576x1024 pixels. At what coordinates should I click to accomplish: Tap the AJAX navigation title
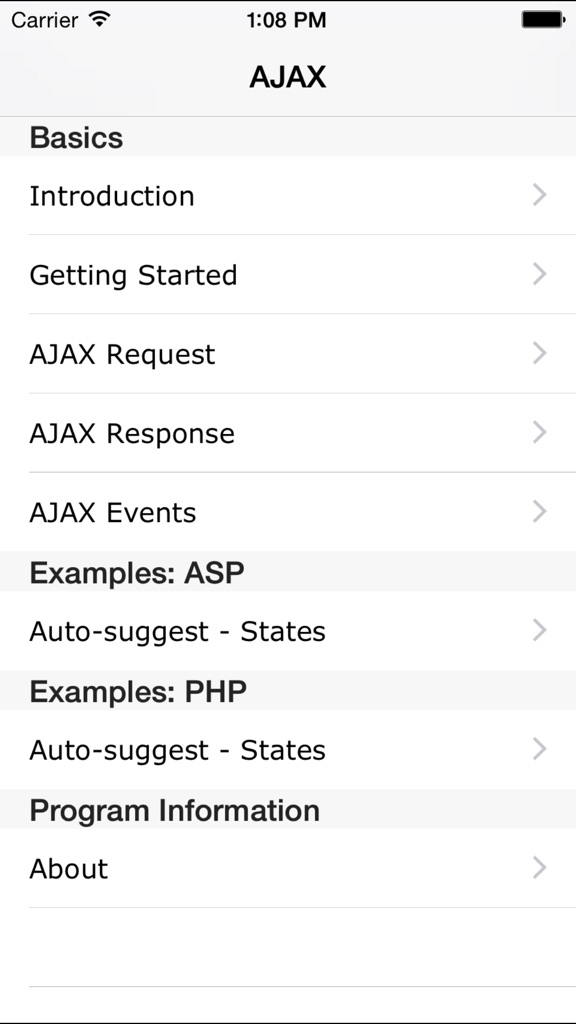point(288,77)
